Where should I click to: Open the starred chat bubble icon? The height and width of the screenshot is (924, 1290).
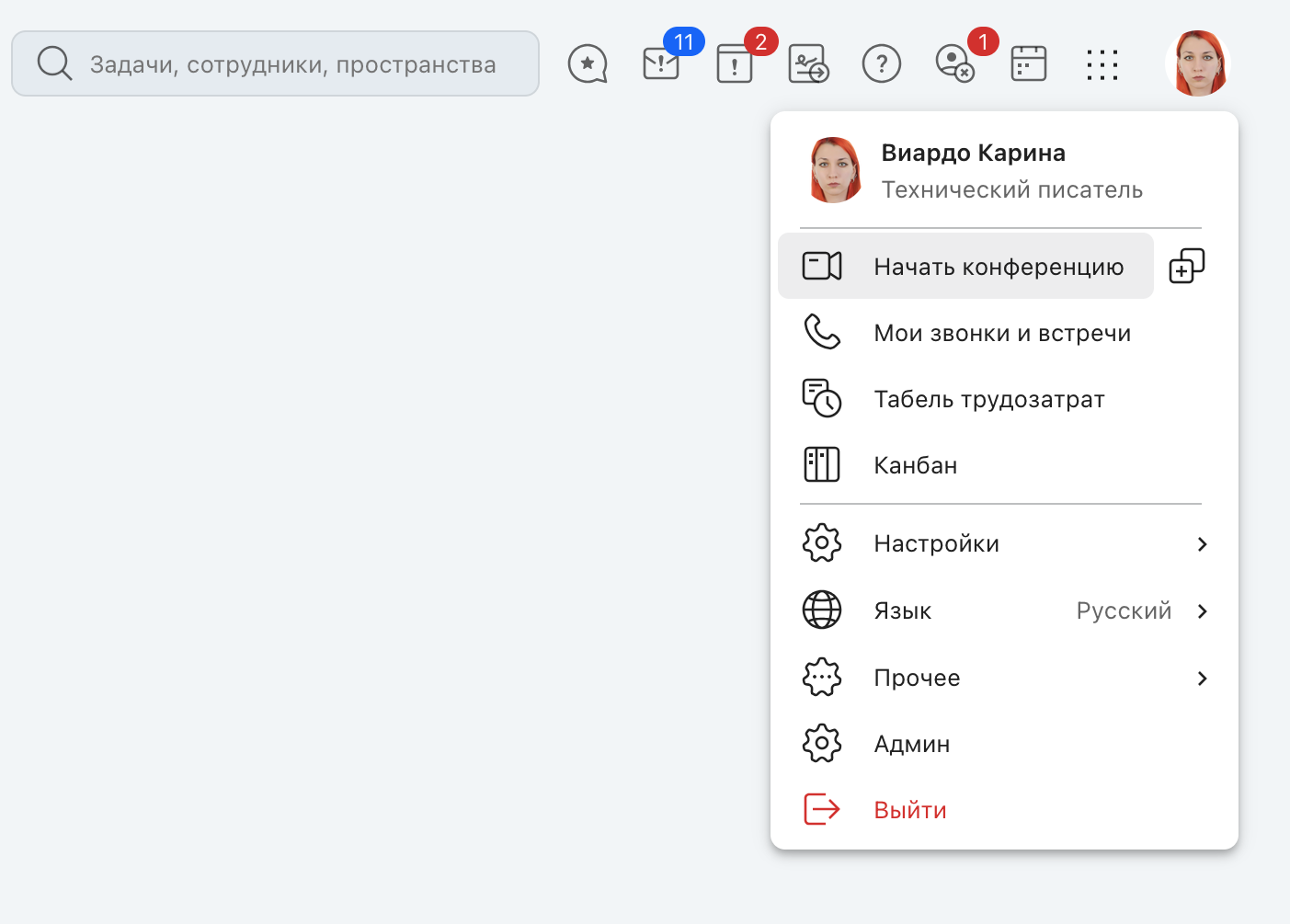coord(588,64)
